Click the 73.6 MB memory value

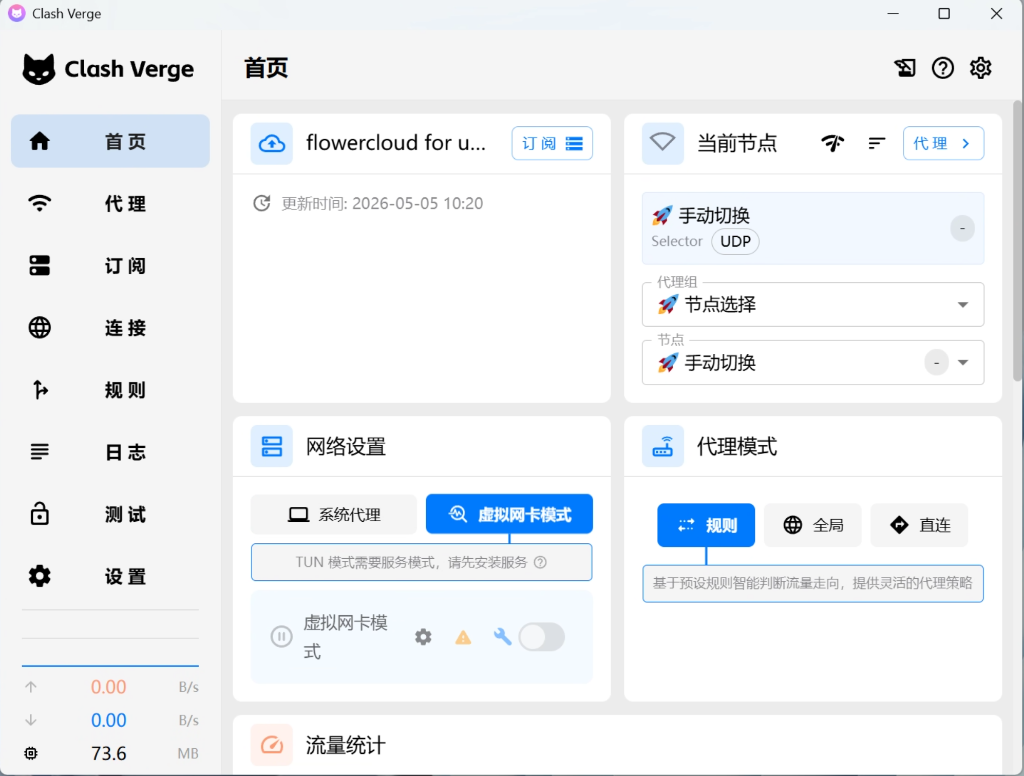(108, 754)
